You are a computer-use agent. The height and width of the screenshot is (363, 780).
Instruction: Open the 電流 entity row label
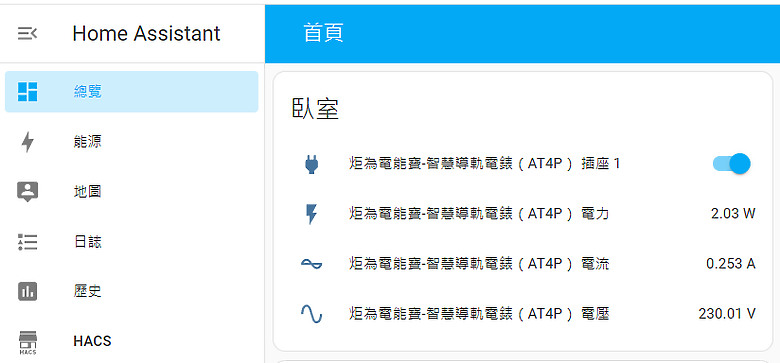(x=479, y=264)
